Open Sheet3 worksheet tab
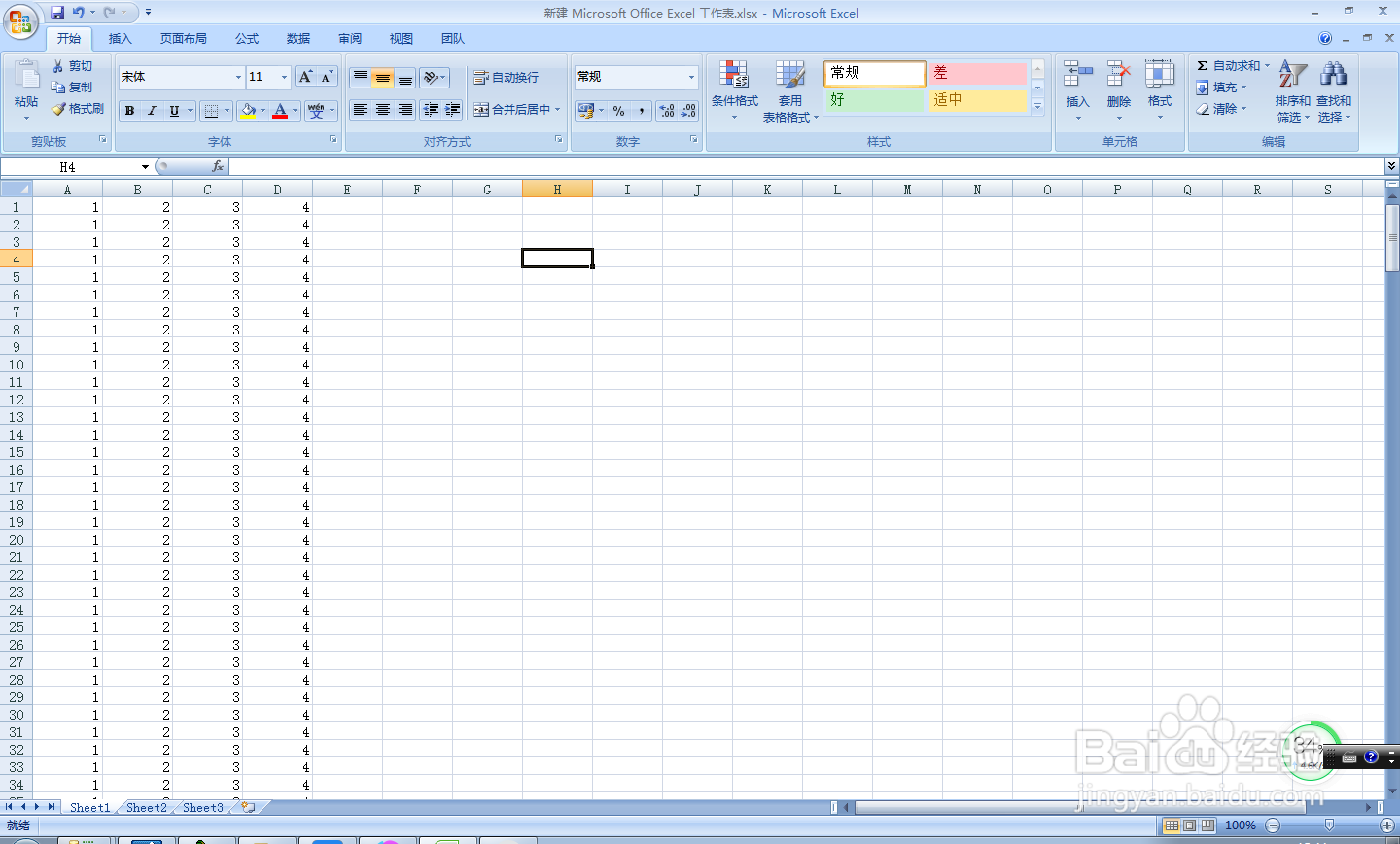1400x844 pixels. [x=202, y=807]
